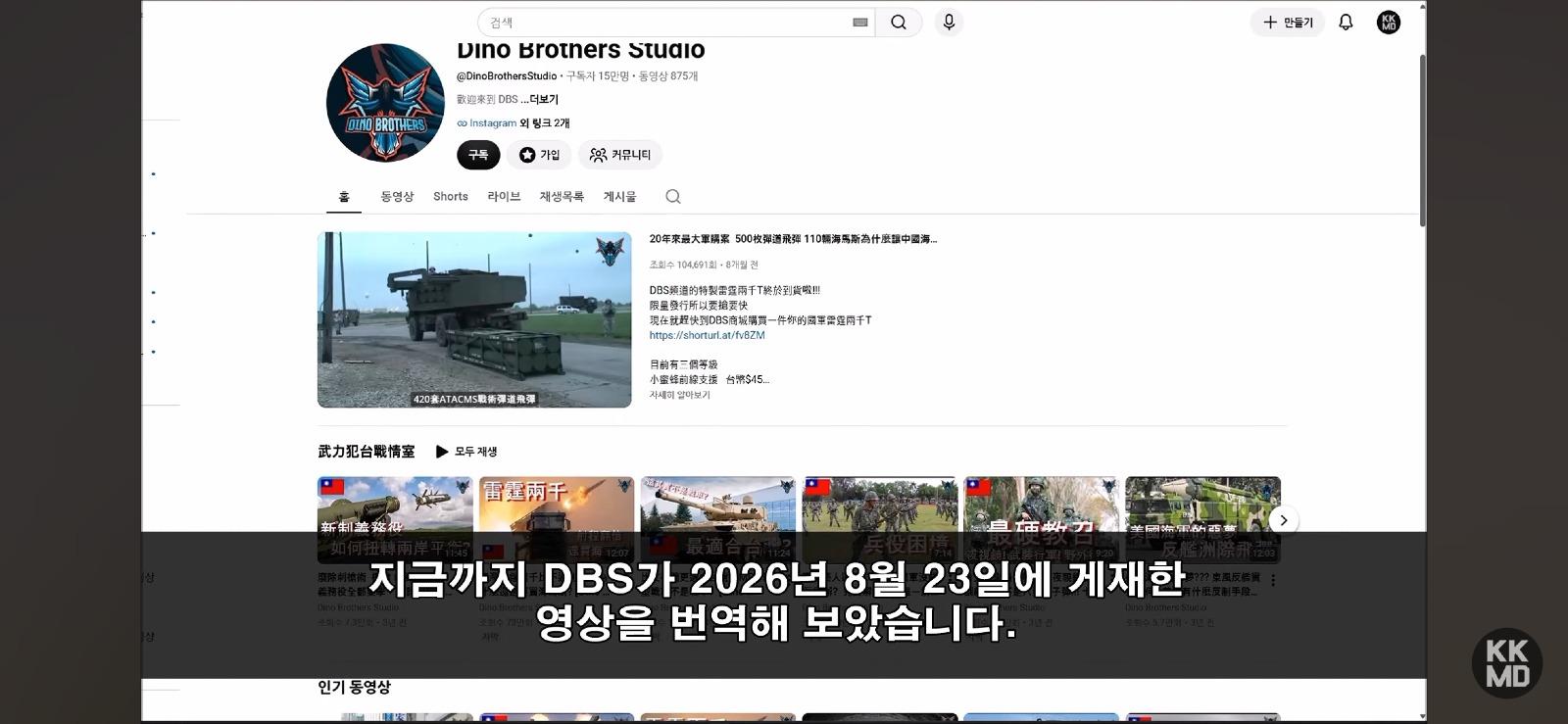Image resolution: width=1568 pixels, height=724 pixels.
Task: Expand channel description with ...더보기
Action: click(x=539, y=99)
